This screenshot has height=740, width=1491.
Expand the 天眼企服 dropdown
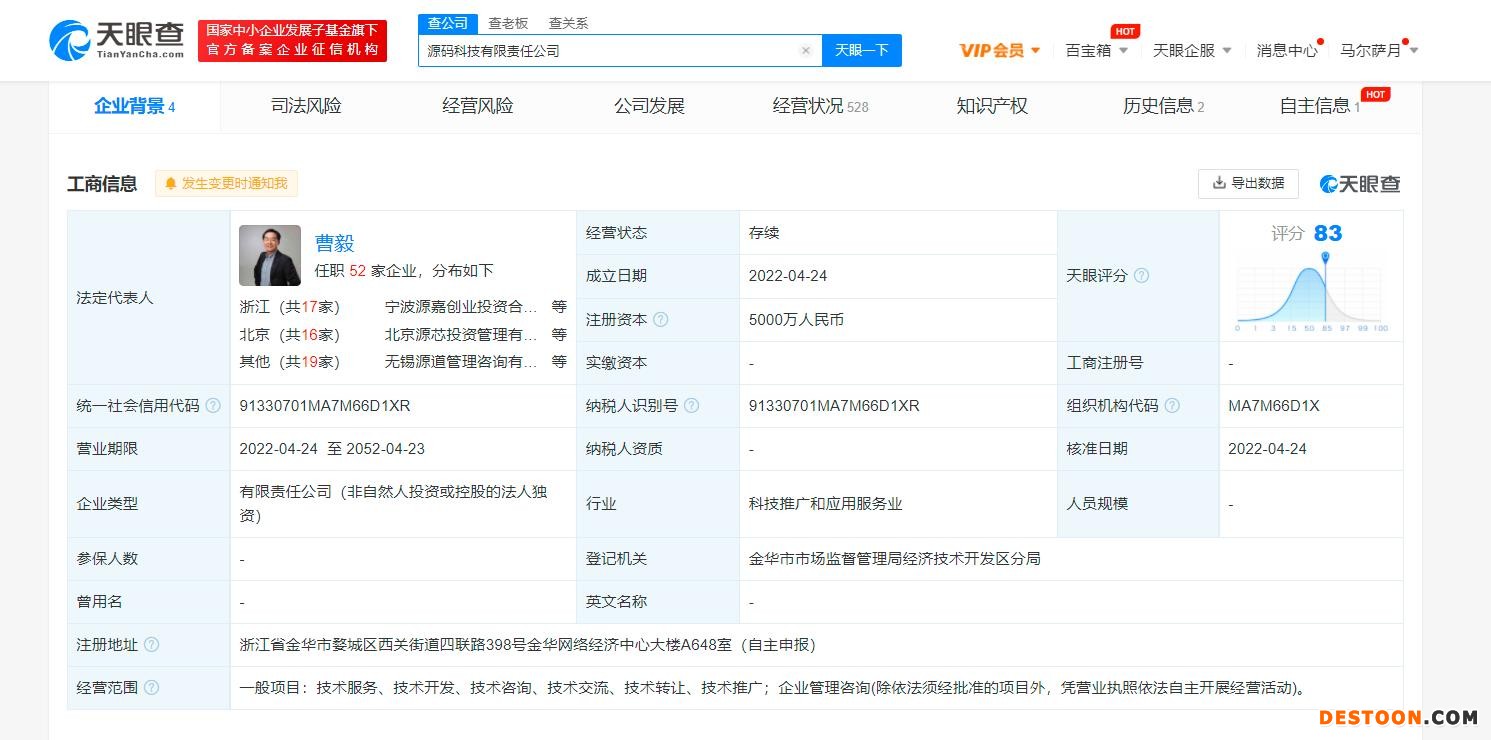pos(1191,50)
